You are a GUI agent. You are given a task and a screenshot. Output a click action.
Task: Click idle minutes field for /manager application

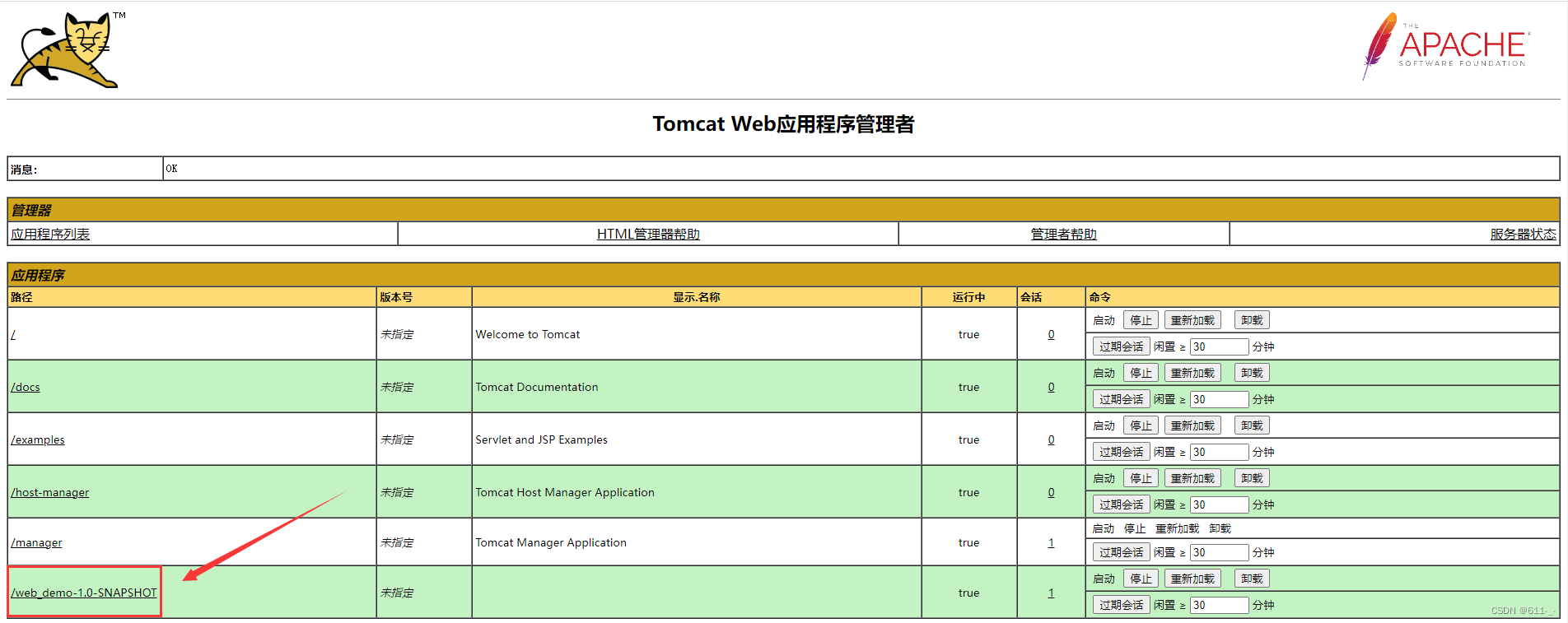[x=1219, y=552]
